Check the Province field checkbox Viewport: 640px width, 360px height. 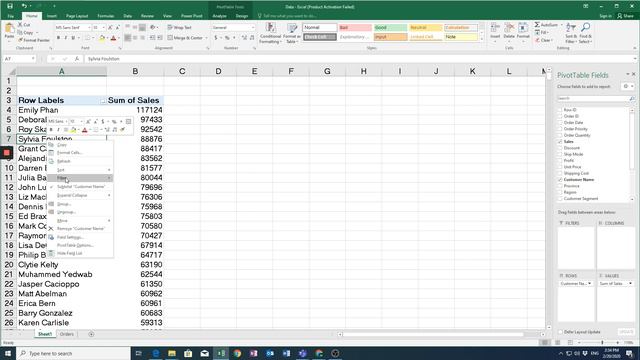pyautogui.click(x=560, y=186)
